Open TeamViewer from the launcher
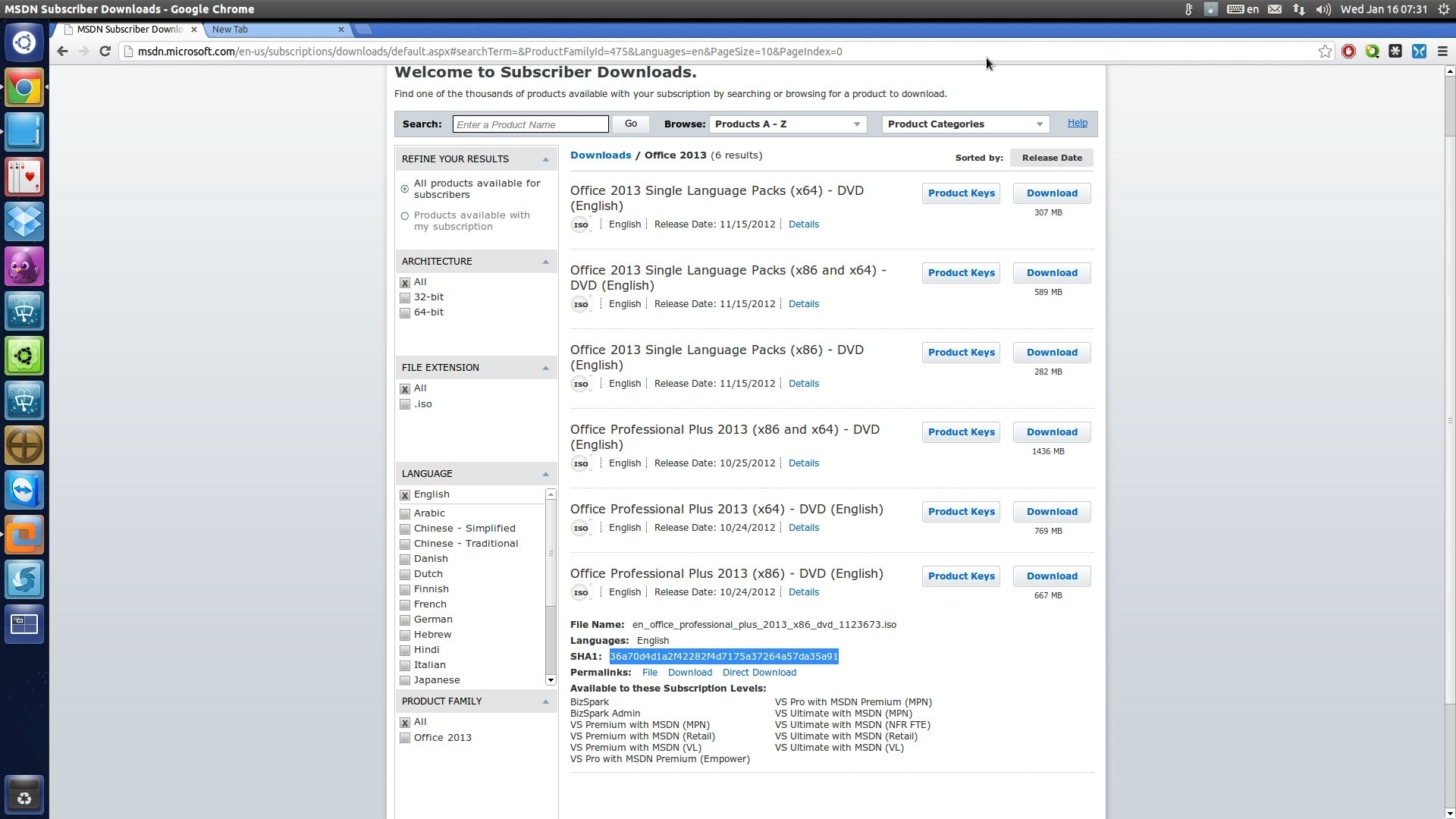The image size is (1456, 819). 24,490
